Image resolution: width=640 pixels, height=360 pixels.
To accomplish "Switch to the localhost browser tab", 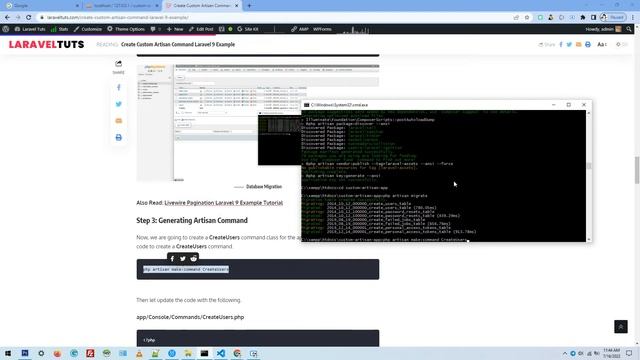I will pos(122,6).
